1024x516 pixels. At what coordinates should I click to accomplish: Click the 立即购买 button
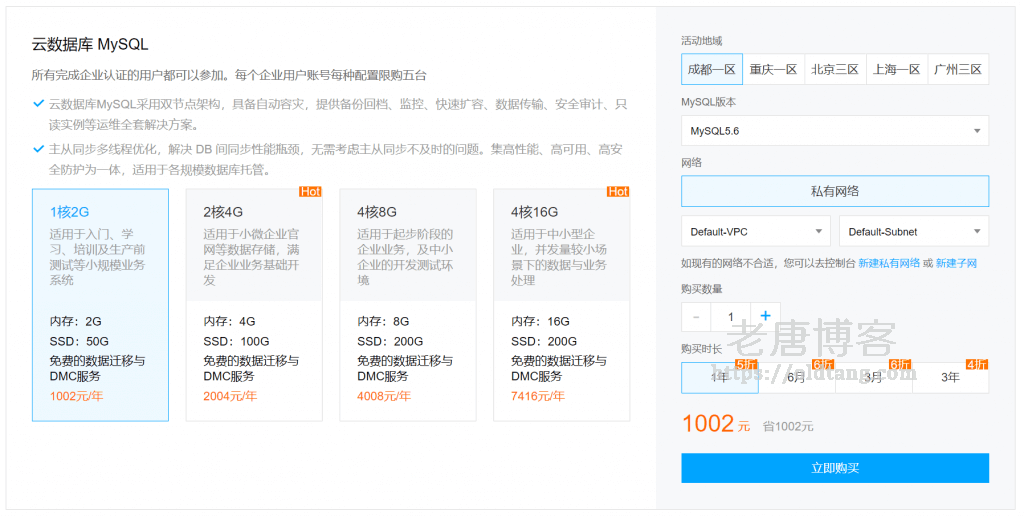(x=835, y=468)
